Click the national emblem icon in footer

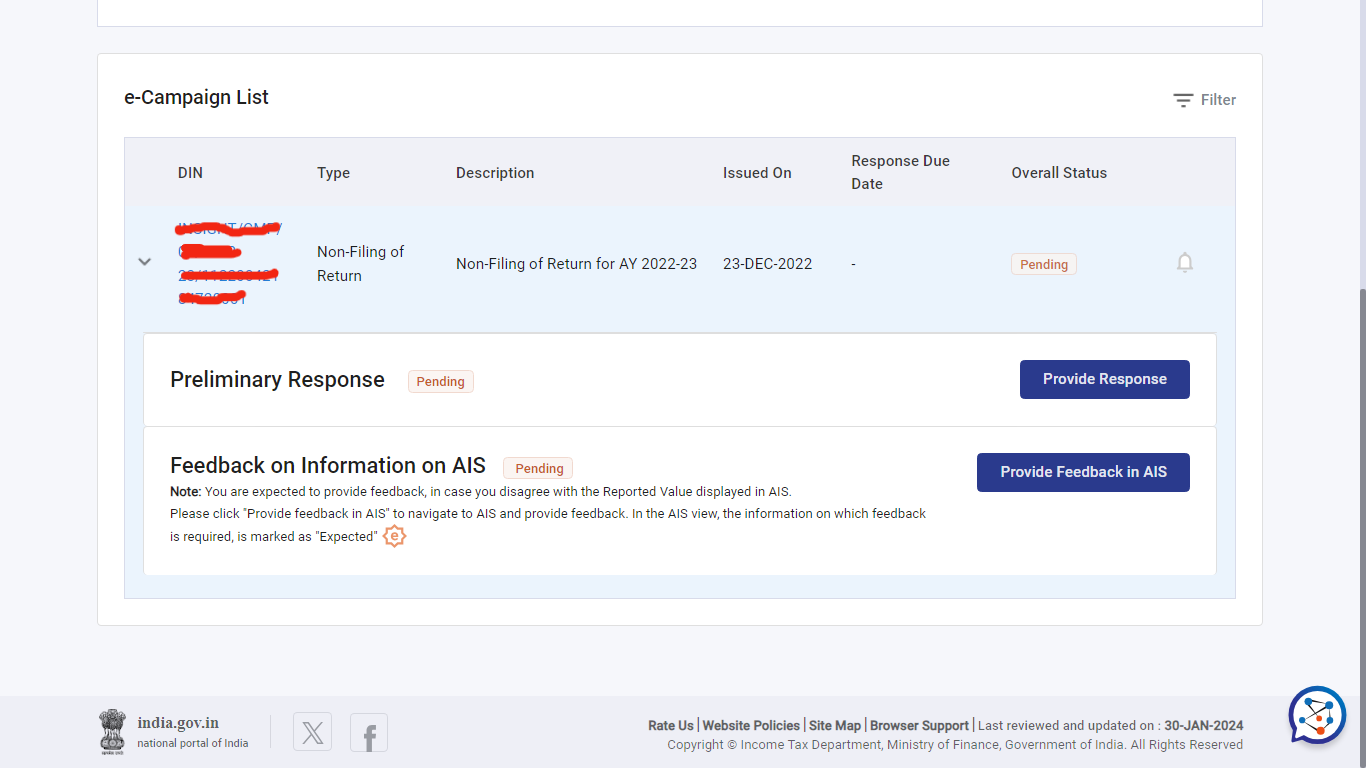112,731
